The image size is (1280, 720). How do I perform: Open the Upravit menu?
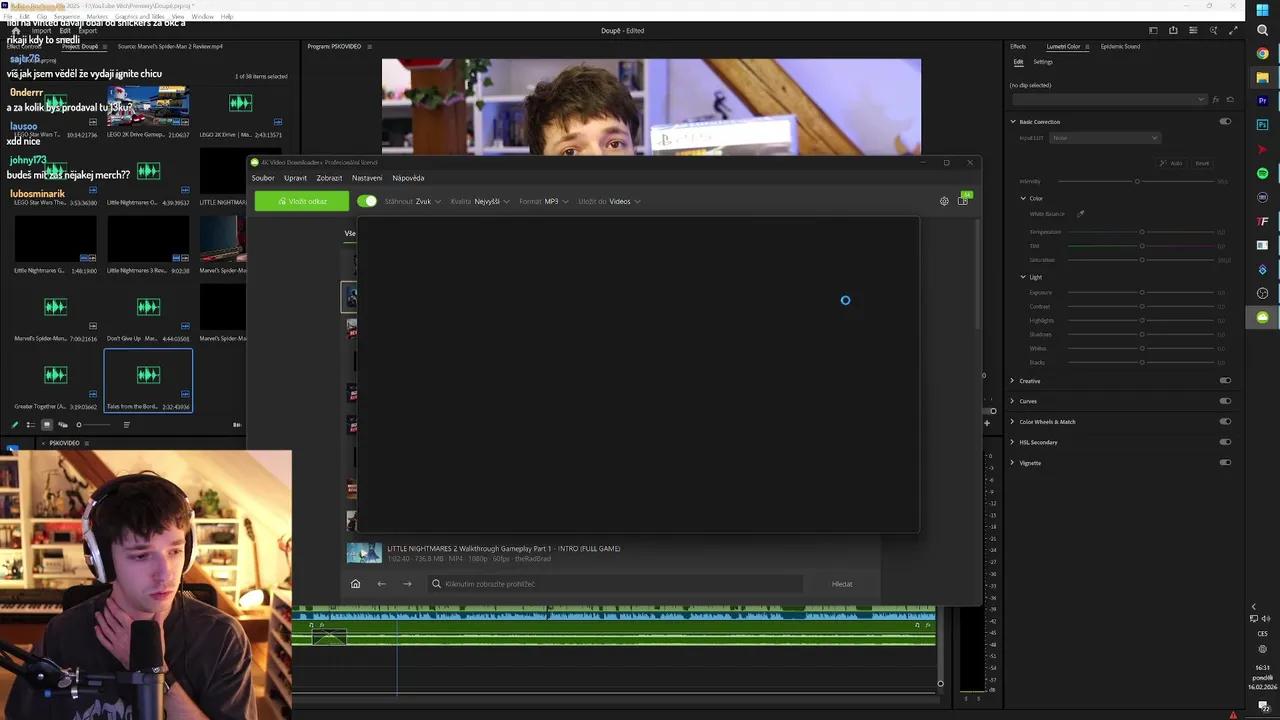[x=295, y=178]
